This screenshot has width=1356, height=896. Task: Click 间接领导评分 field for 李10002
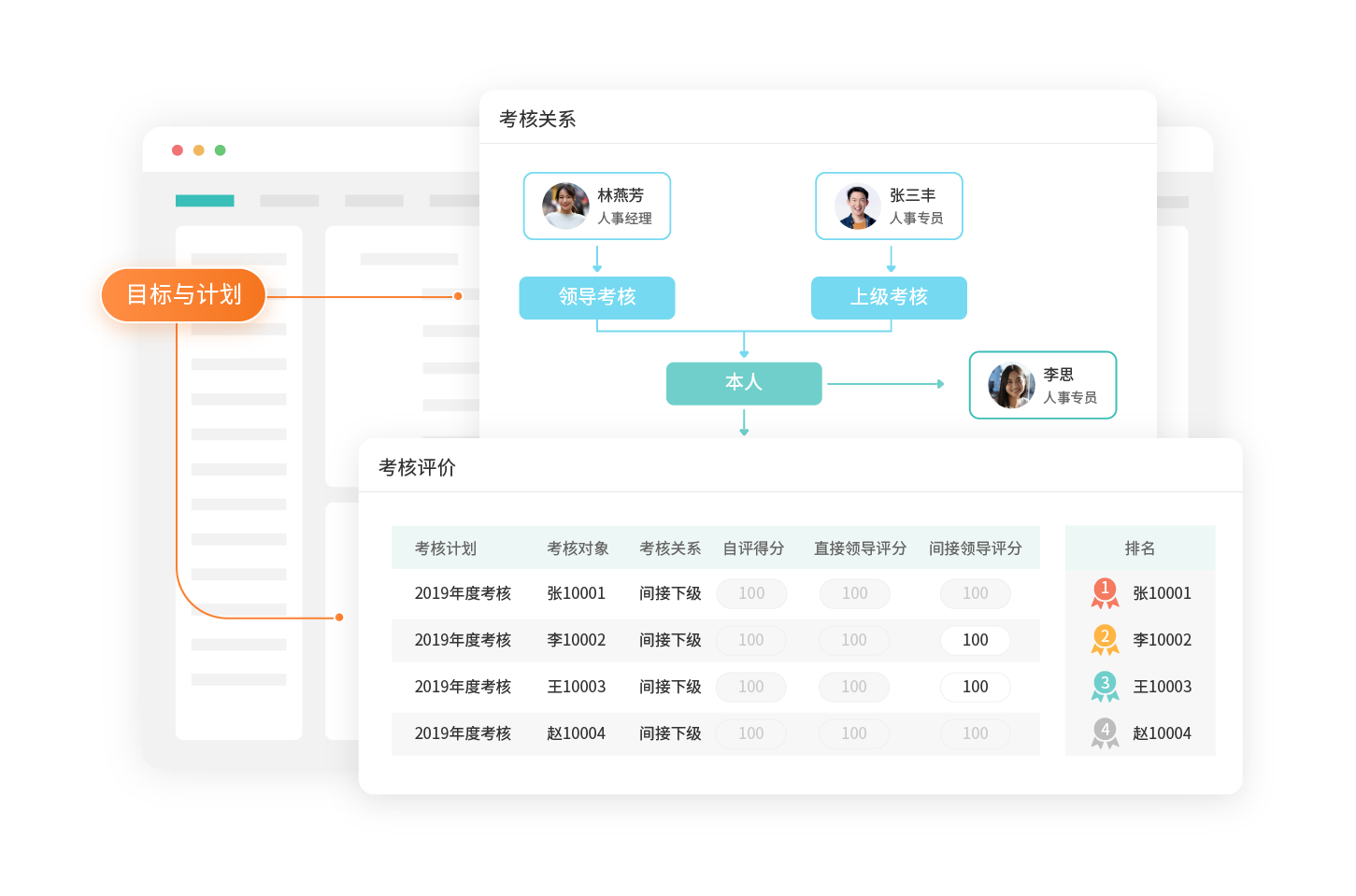click(975, 640)
